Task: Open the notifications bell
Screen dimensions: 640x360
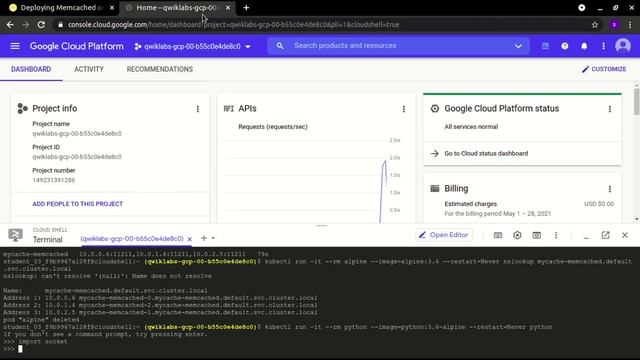Action: tap(584, 46)
